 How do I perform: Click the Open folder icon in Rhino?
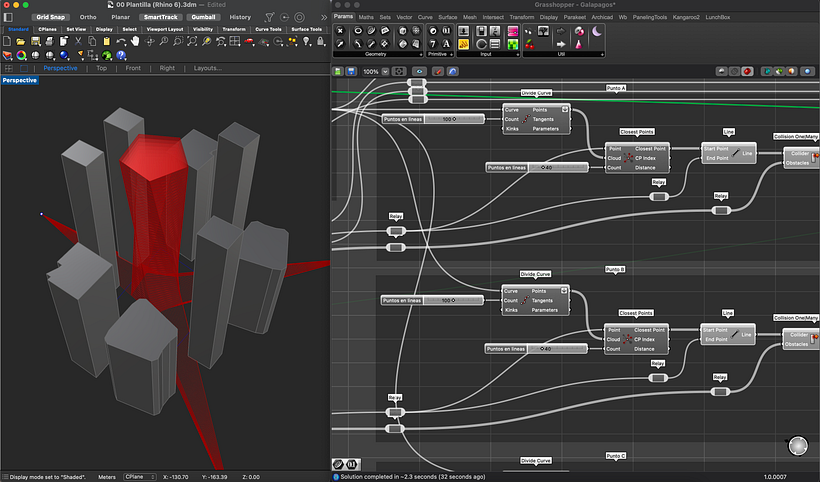tap(21, 41)
